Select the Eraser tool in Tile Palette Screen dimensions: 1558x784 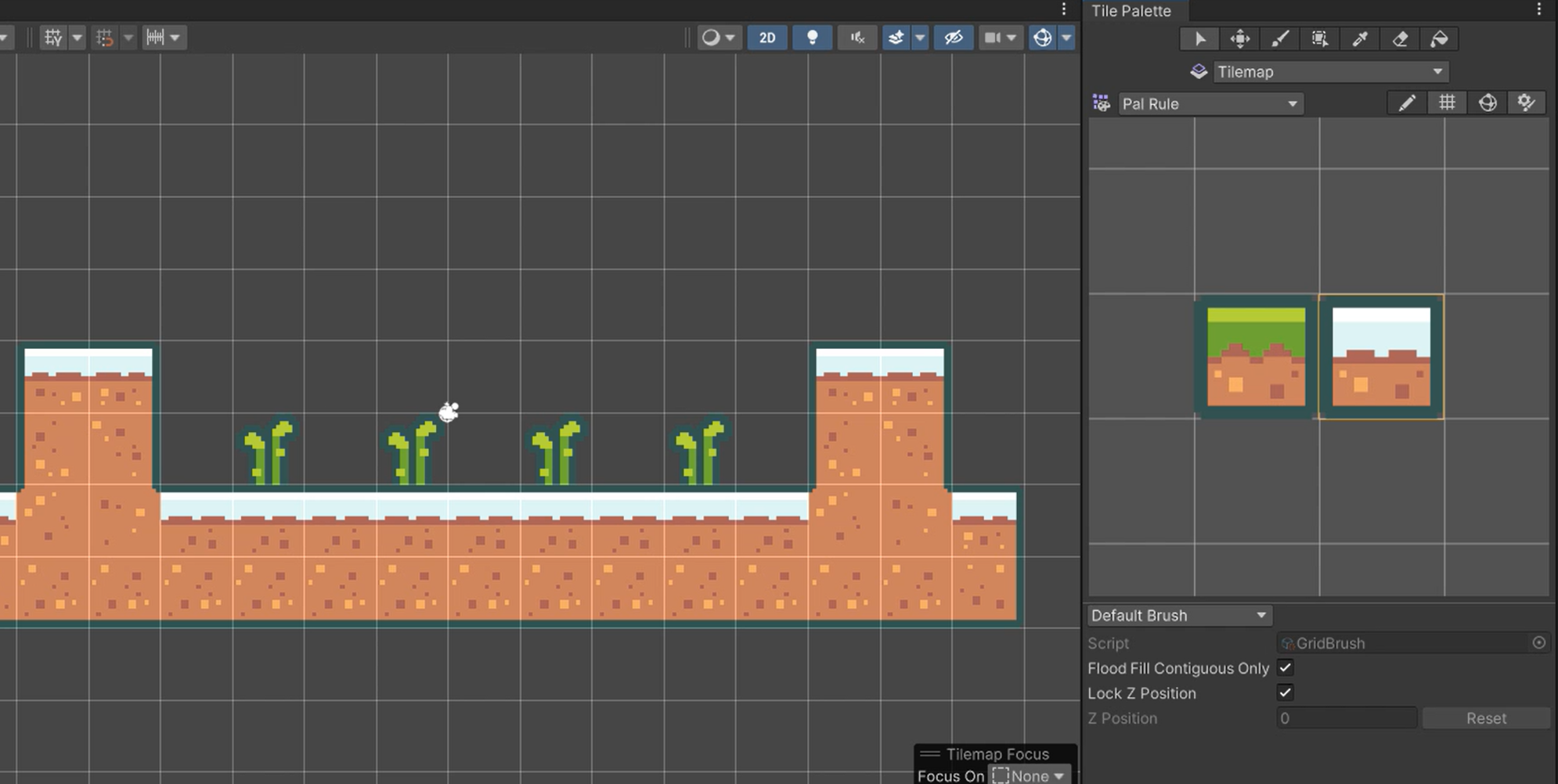click(1400, 39)
